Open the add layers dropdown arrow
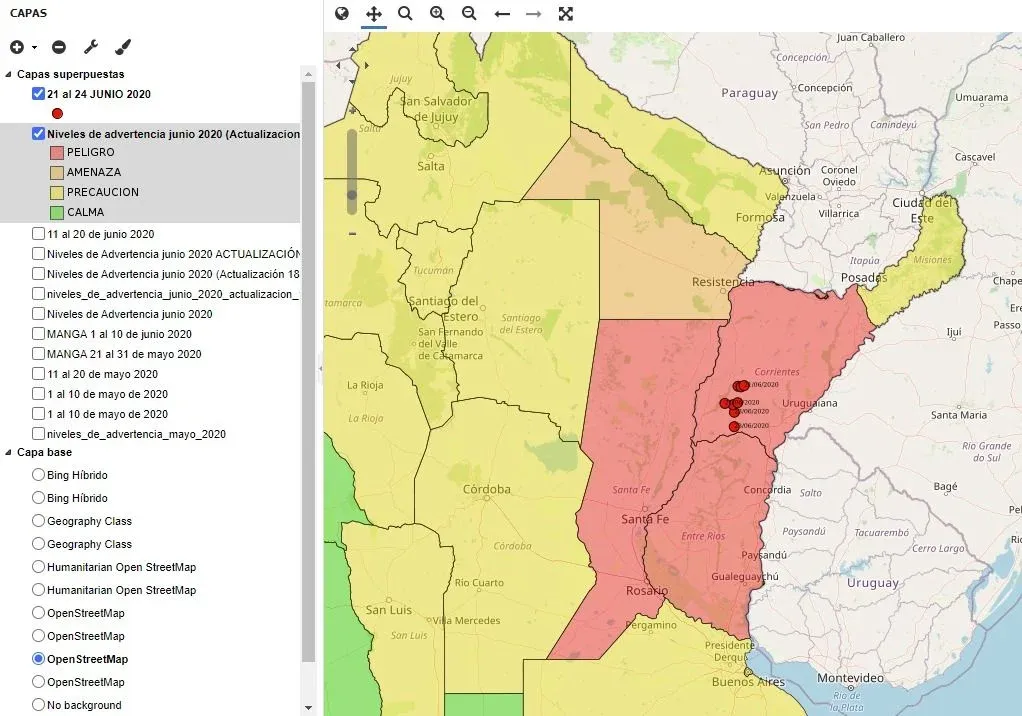Screen dimensions: 1022x716 [34, 48]
